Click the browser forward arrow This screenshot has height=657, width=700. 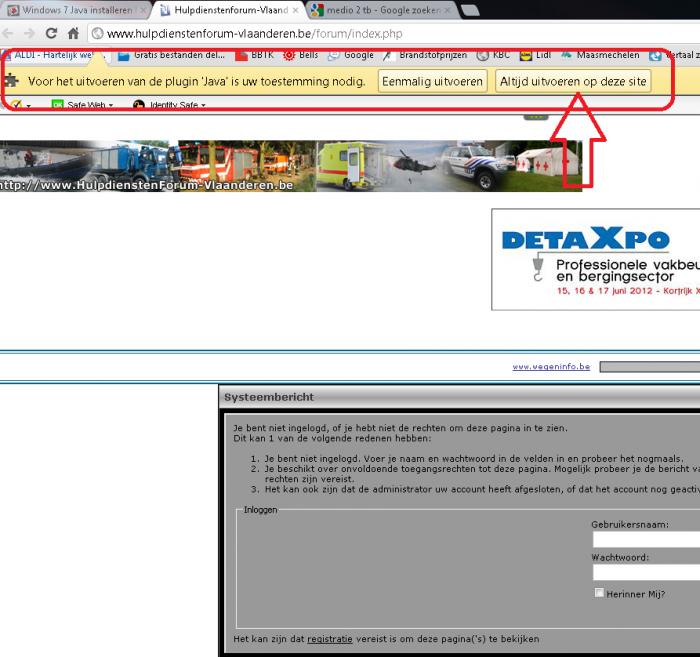point(29,33)
